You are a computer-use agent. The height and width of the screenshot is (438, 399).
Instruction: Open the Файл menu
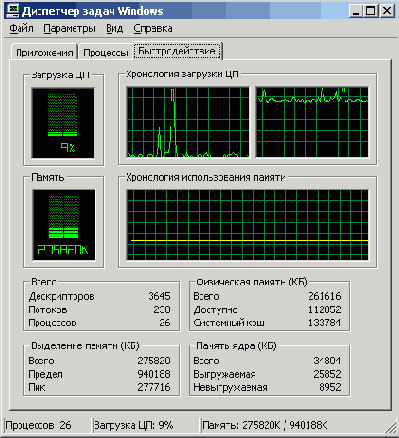(21, 29)
